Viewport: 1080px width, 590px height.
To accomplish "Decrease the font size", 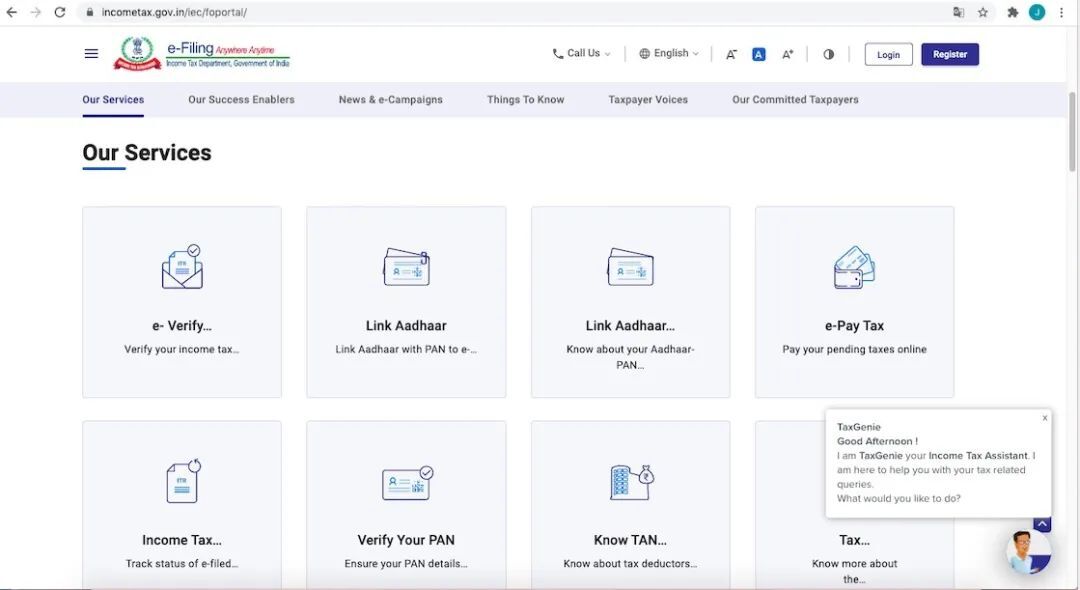I will click(x=731, y=54).
